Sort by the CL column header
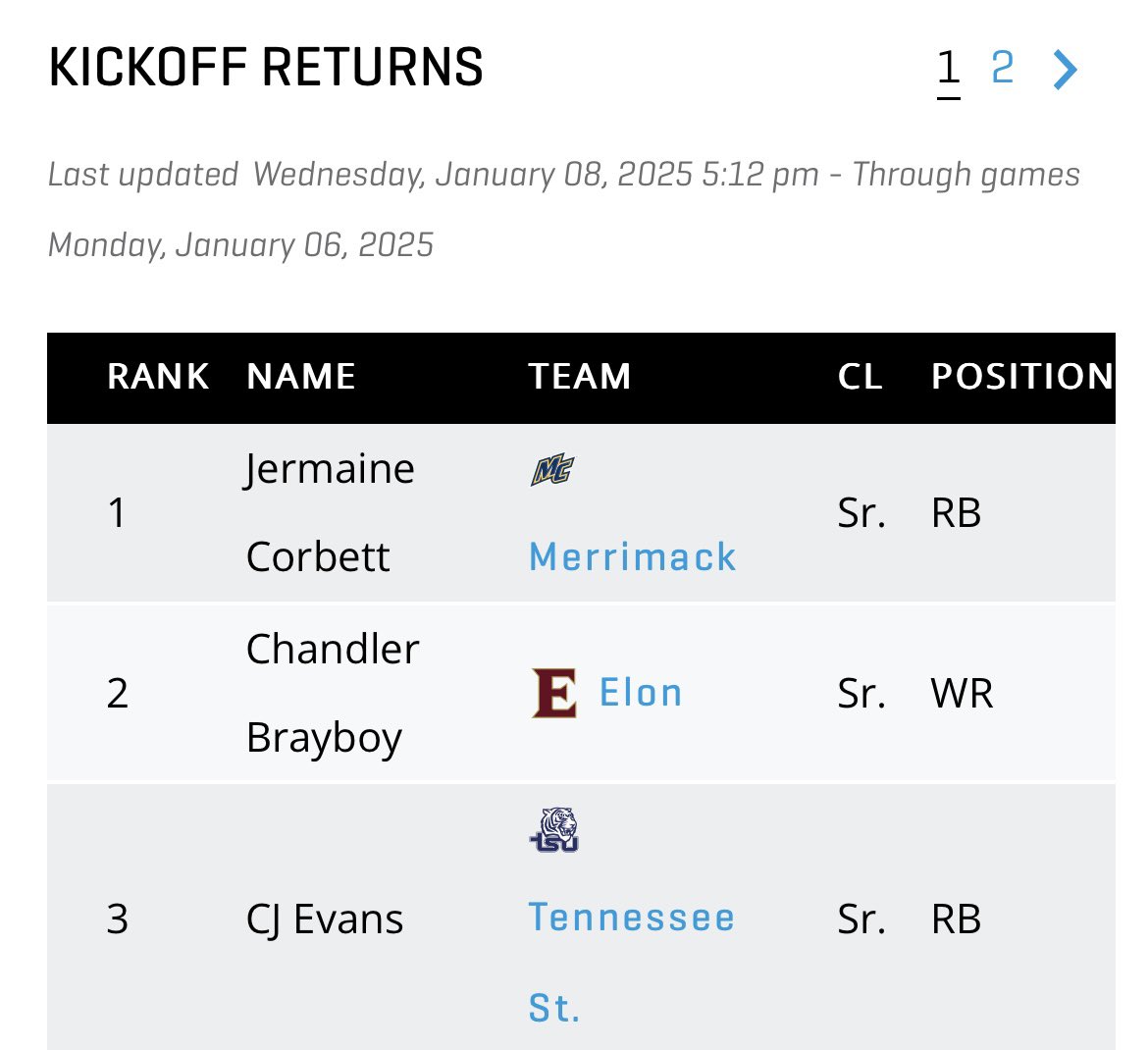The height and width of the screenshot is (1050, 1148). [861, 377]
